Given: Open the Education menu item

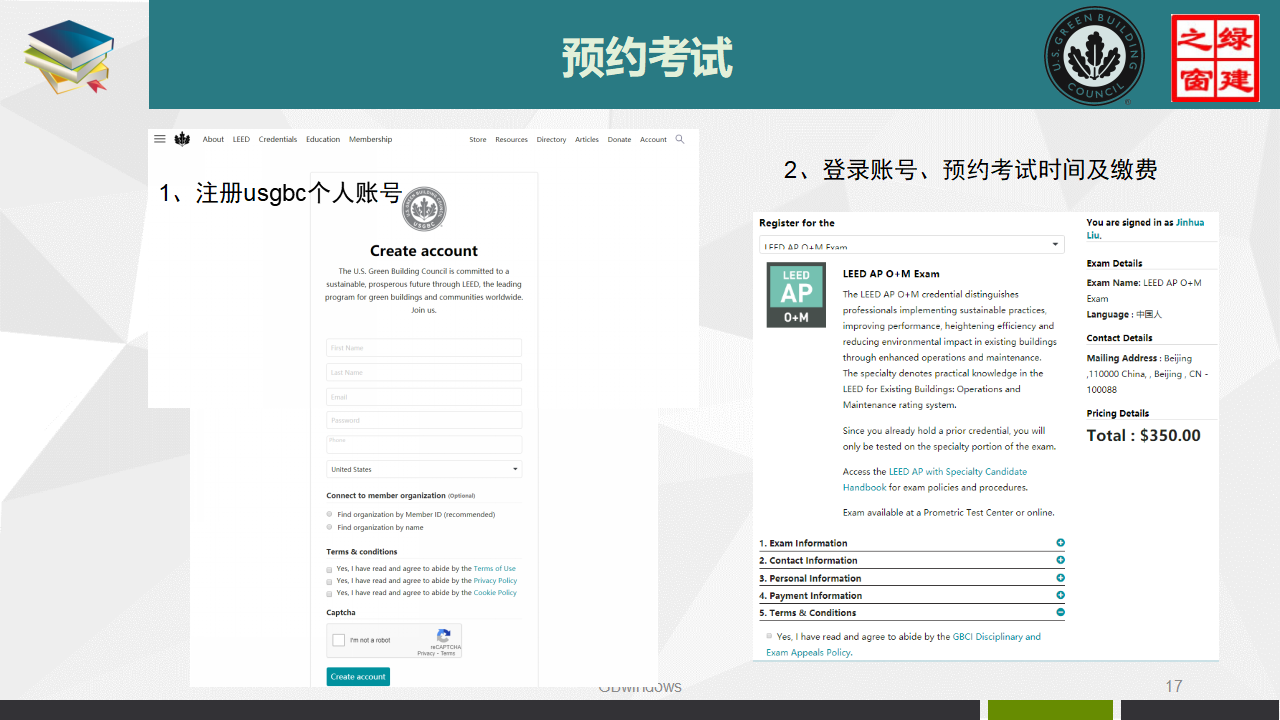Looking at the screenshot, I should pyautogui.click(x=323, y=139).
